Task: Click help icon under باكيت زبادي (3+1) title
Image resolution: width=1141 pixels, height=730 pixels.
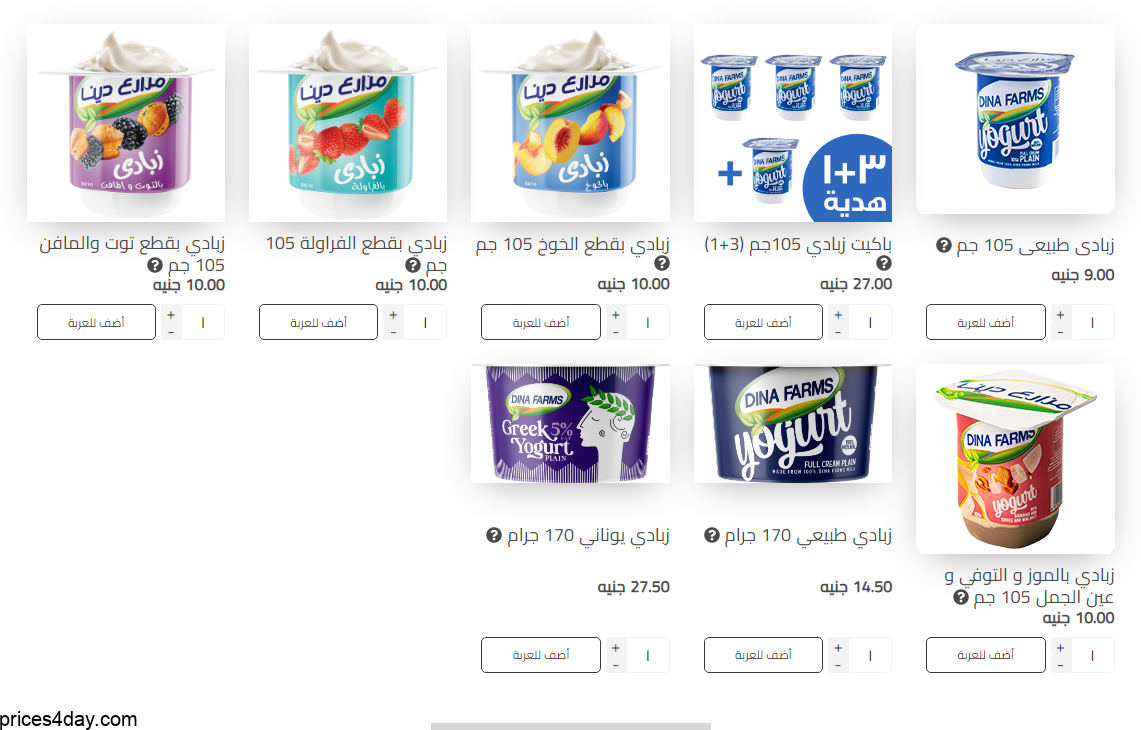Action: click(x=883, y=263)
